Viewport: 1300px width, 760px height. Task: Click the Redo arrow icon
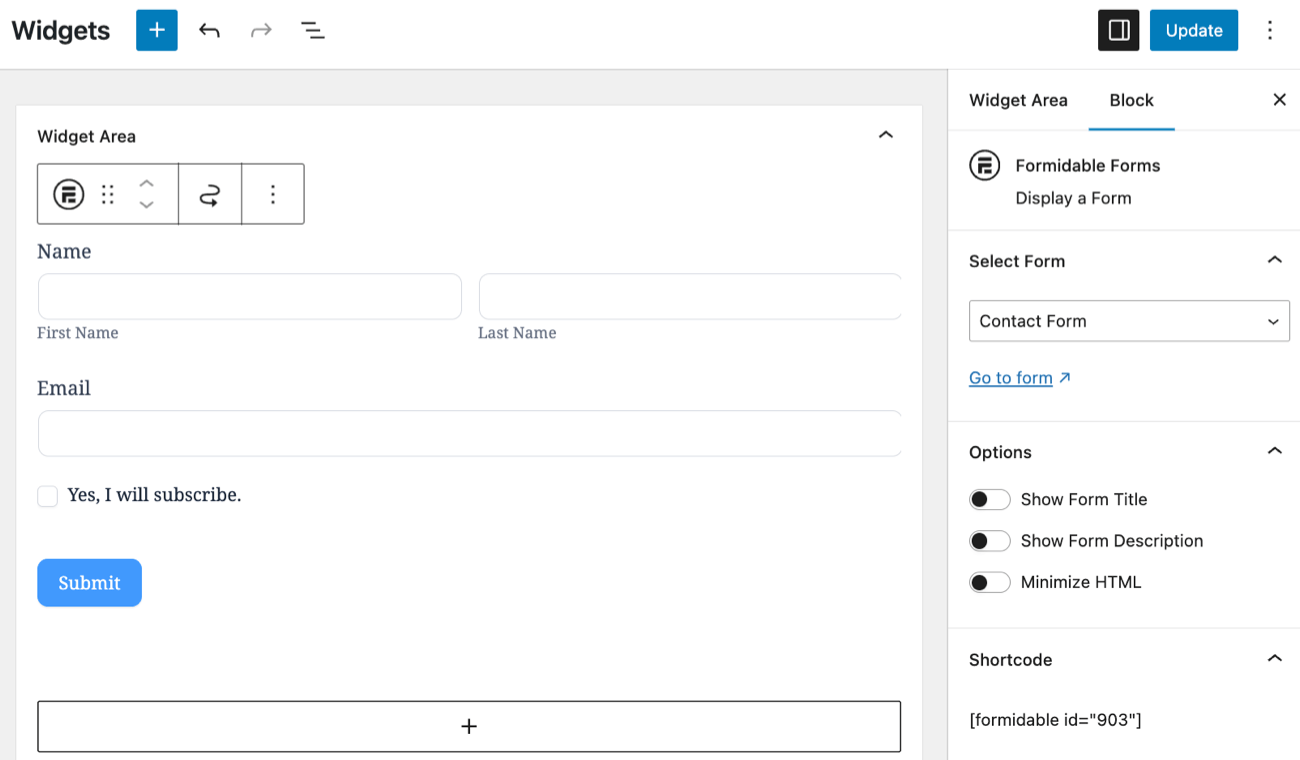tap(261, 30)
